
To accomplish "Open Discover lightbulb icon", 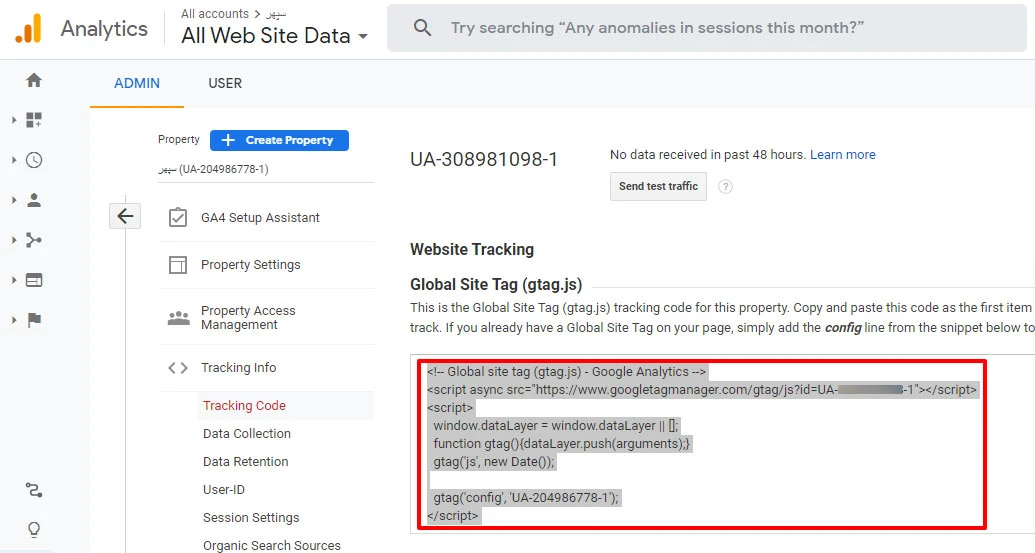I will point(34,529).
